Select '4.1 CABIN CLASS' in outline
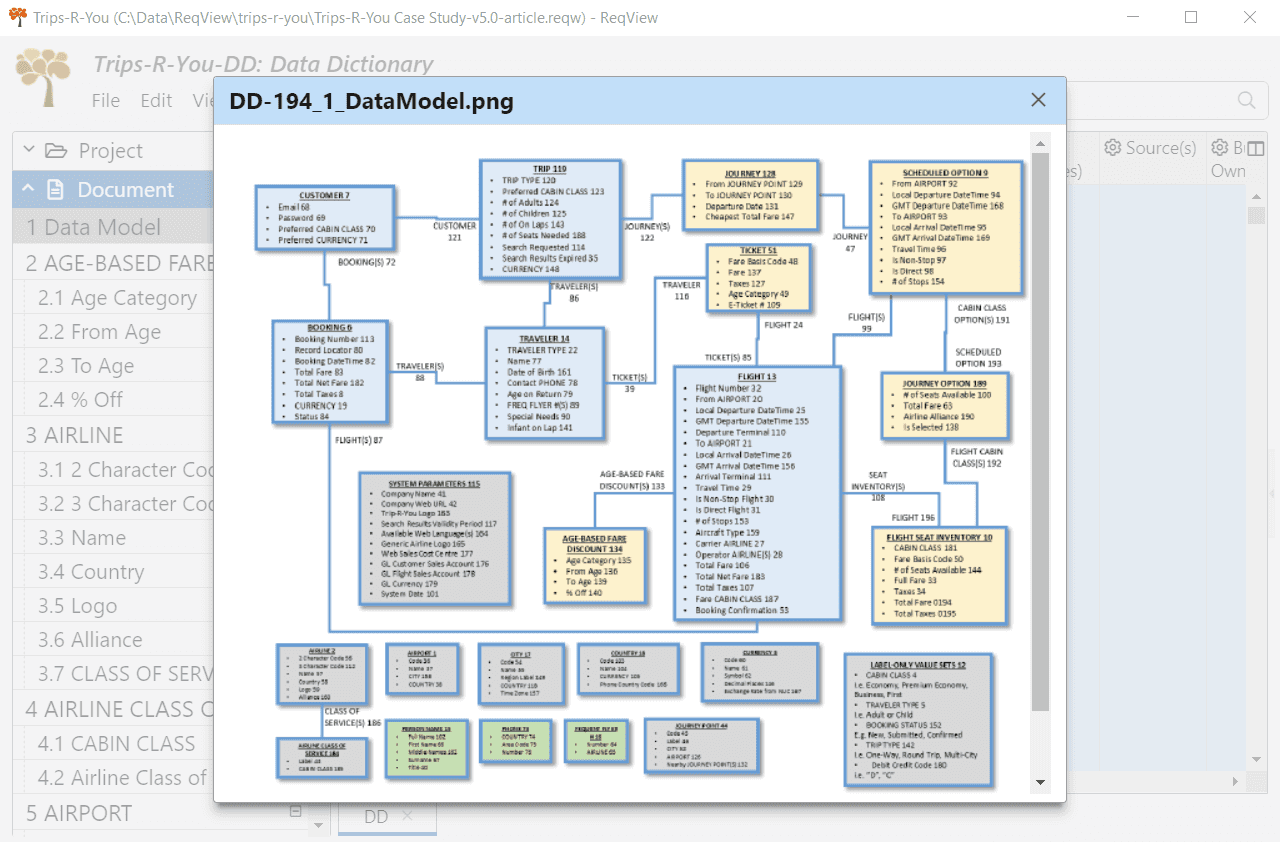Viewport: 1280px width, 842px height. tap(114, 744)
